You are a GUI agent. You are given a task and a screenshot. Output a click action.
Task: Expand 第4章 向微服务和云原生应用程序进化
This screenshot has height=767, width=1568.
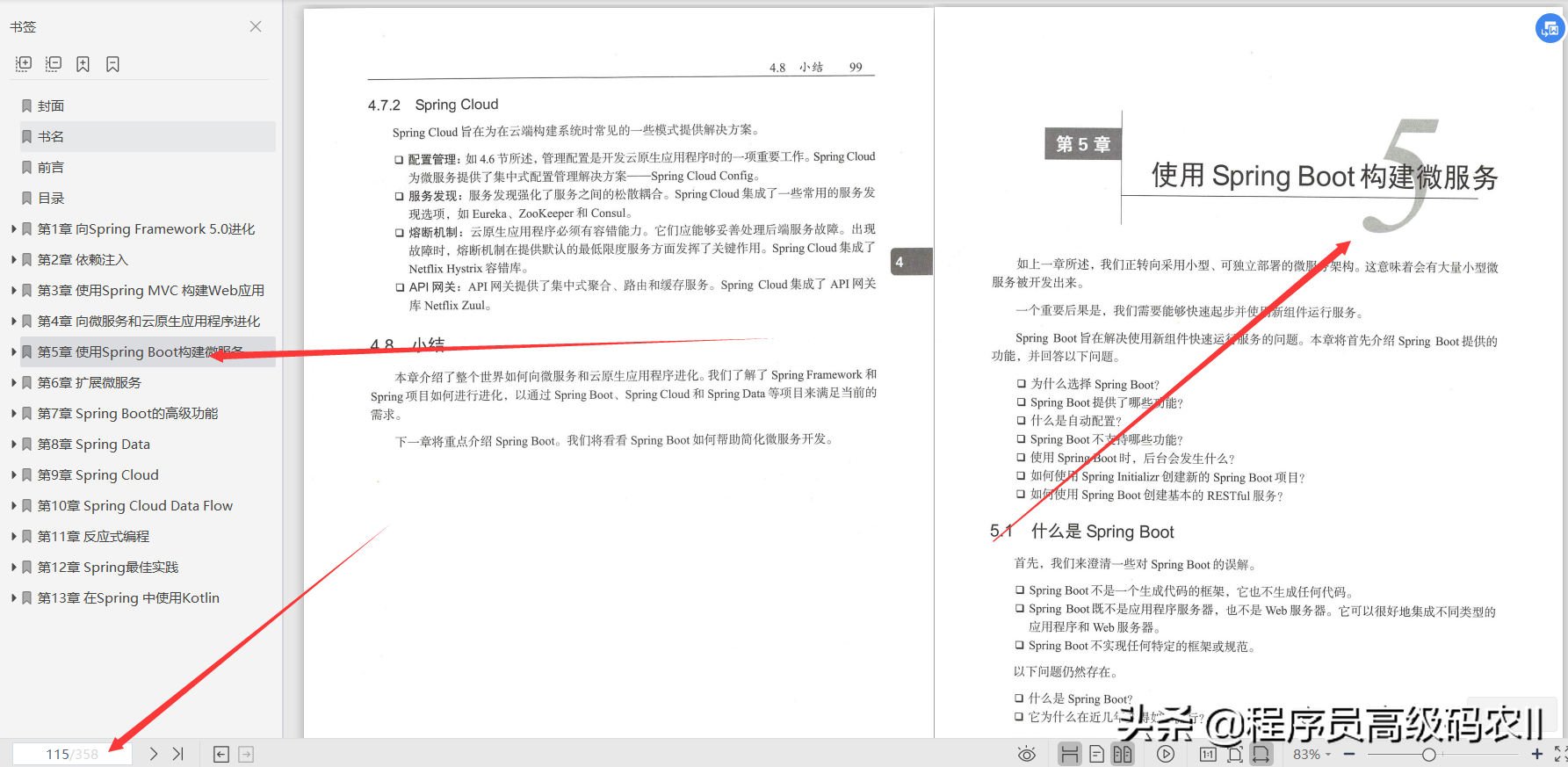pos(13,321)
